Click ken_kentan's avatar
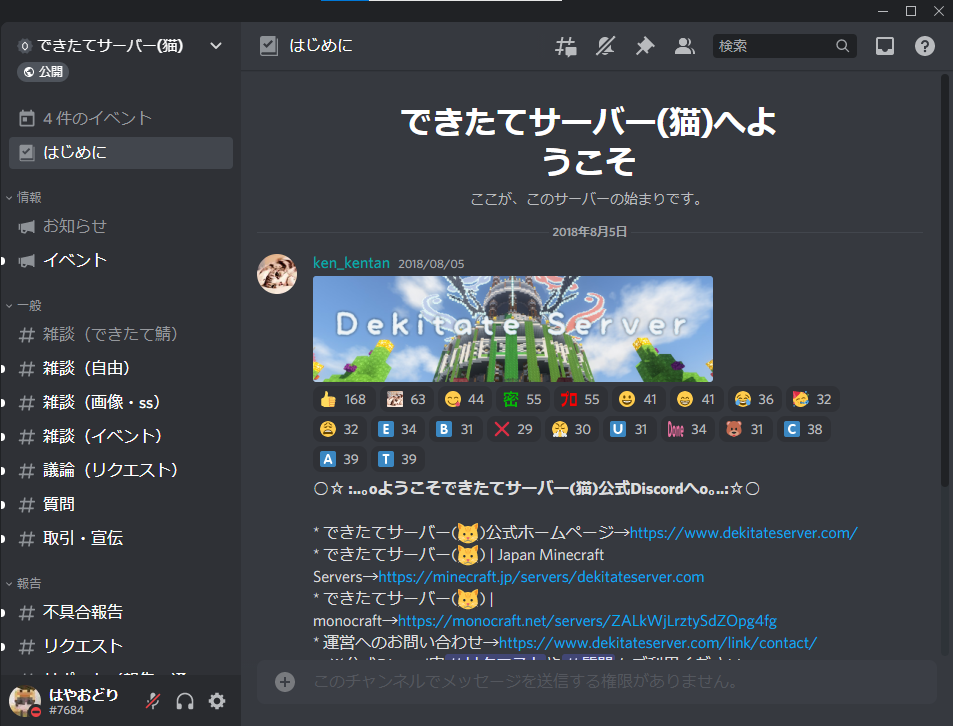The height and width of the screenshot is (726, 953). (x=277, y=274)
